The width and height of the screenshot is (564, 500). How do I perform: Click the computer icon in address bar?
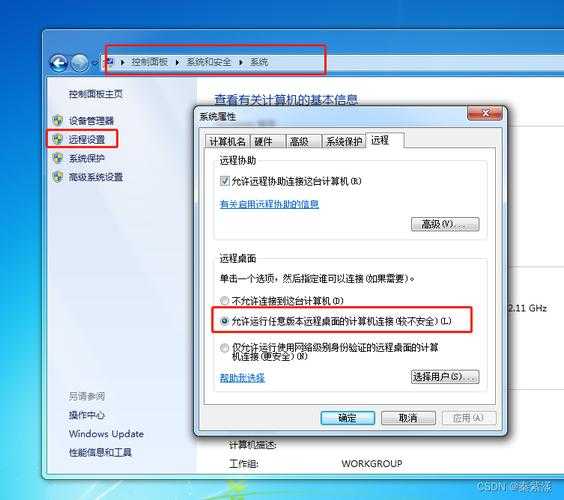[x=110, y=62]
